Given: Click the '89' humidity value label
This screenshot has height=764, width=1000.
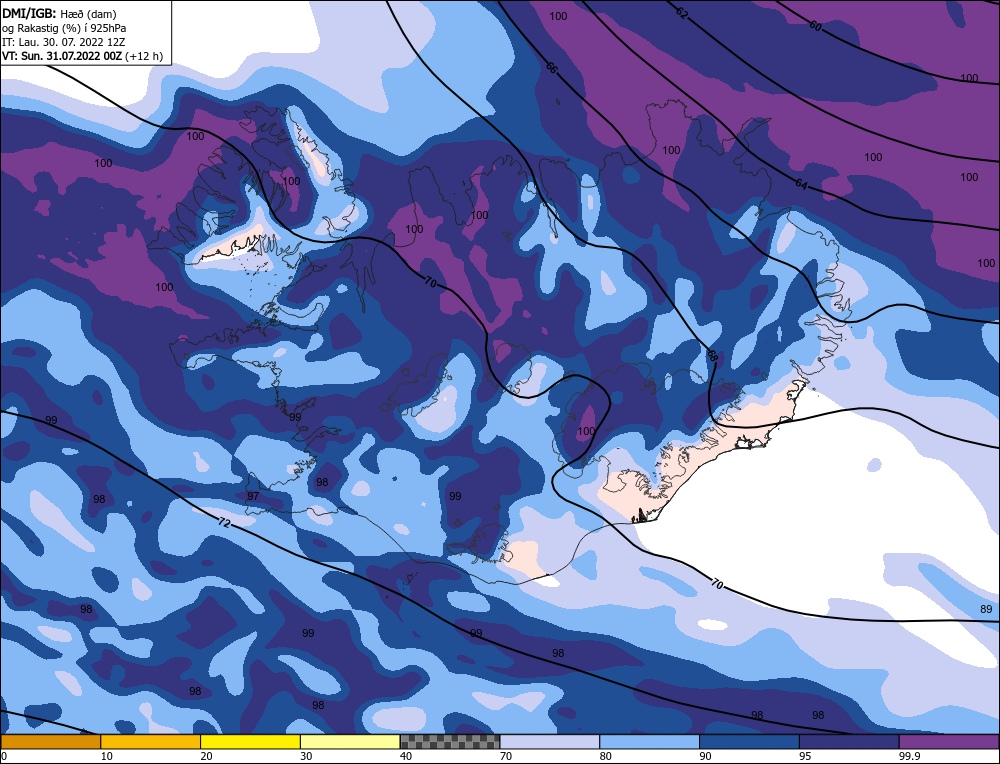Looking at the screenshot, I should coord(986,609).
